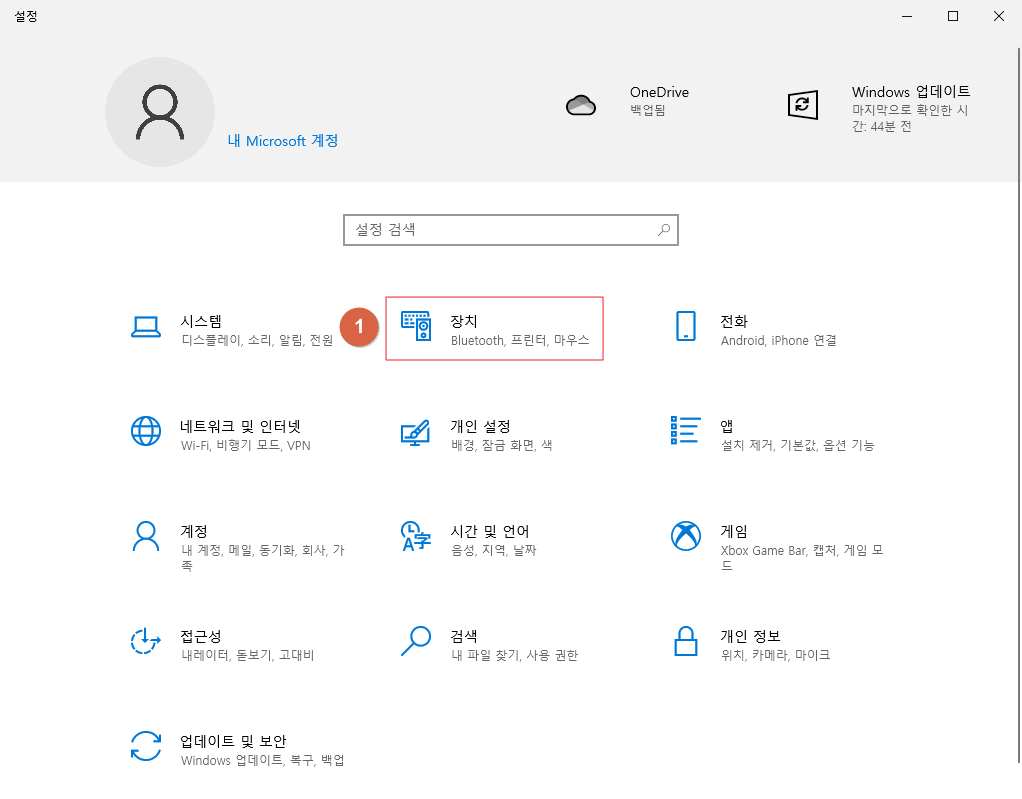Viewport: 1022px width, 799px height.
Task: Click Android, iPhone 연결 description
Action: click(779, 340)
